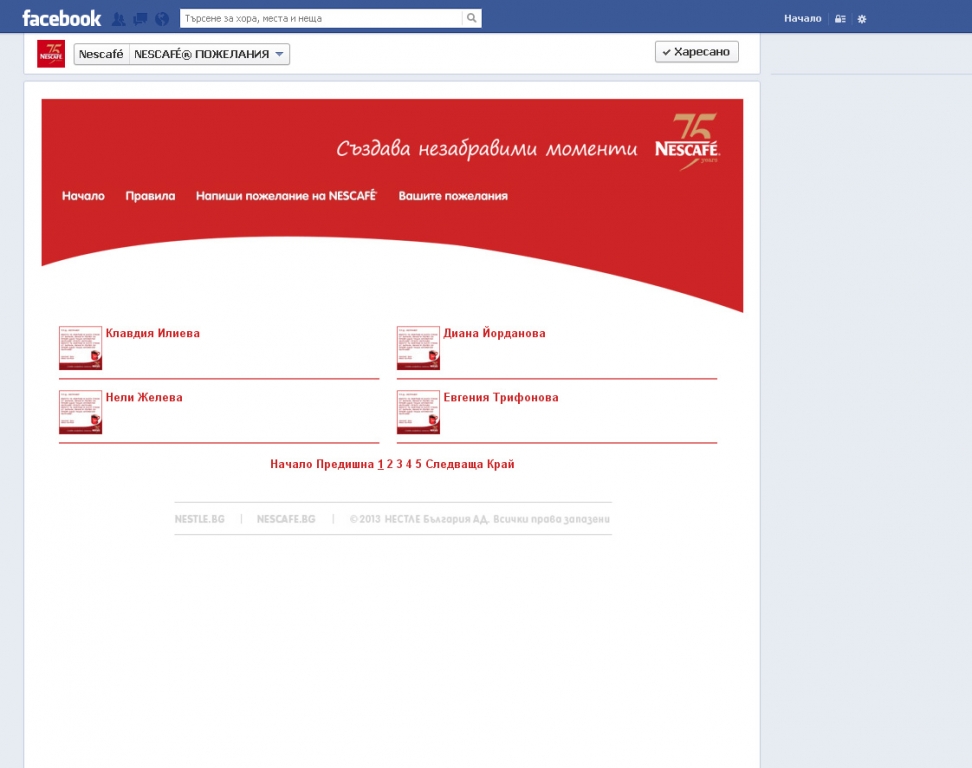Click the search magnifier button

coord(472,18)
